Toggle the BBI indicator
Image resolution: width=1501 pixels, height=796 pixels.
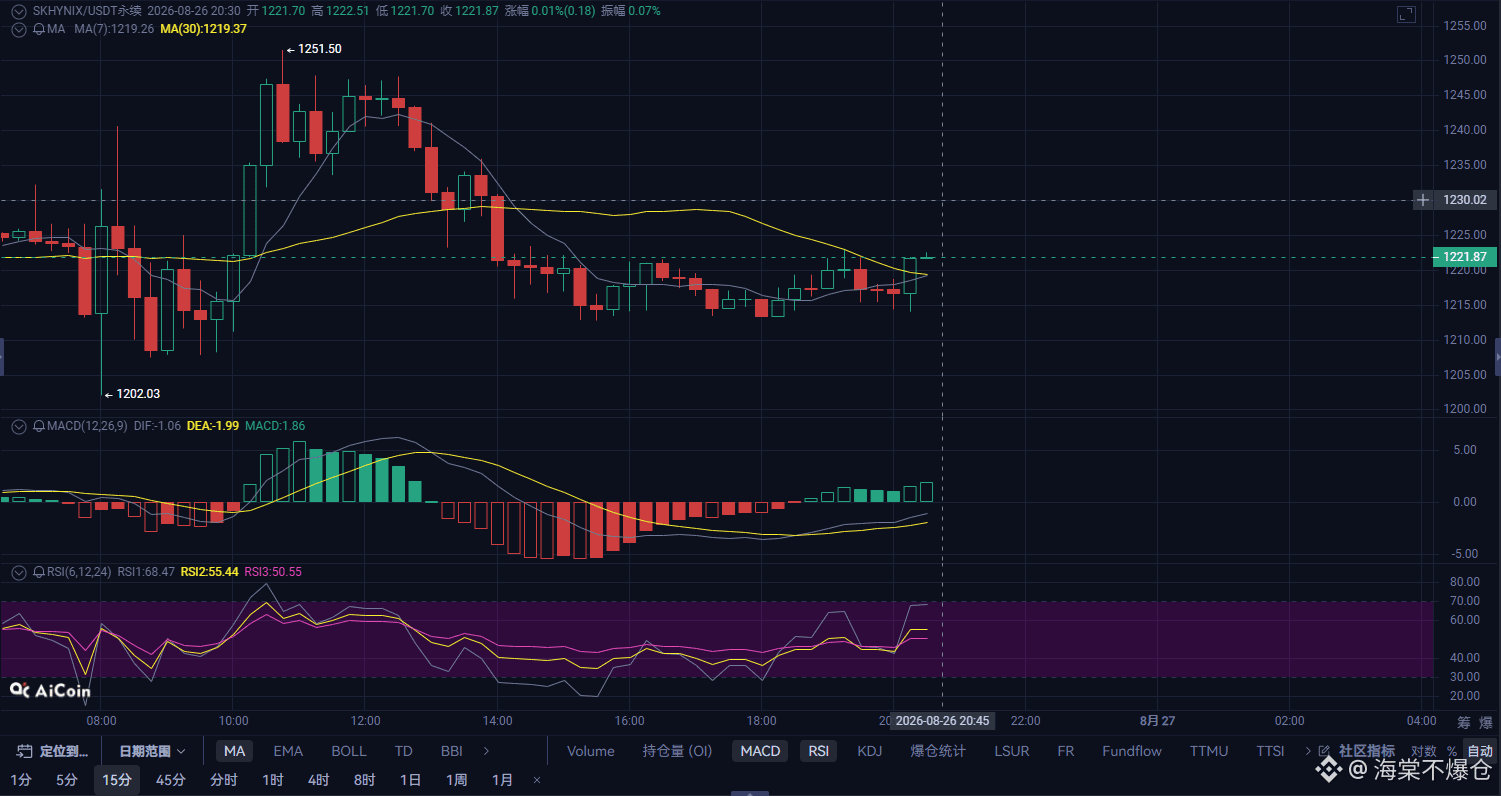tap(451, 751)
